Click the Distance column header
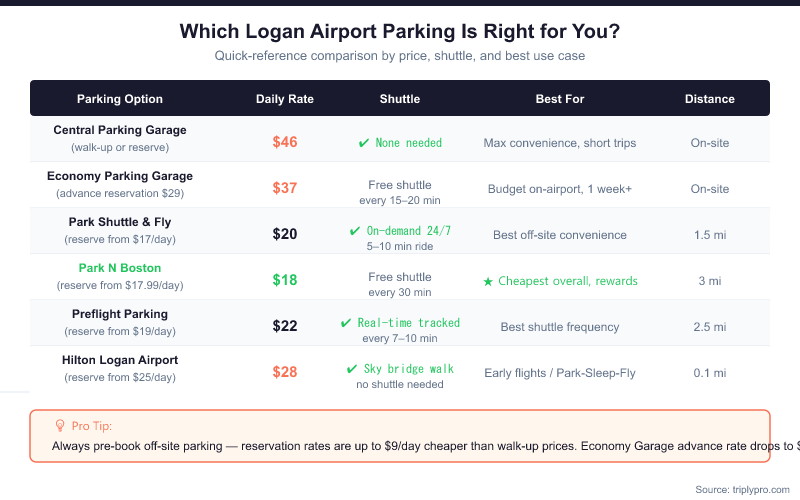The height and width of the screenshot is (500, 800). 710,99
